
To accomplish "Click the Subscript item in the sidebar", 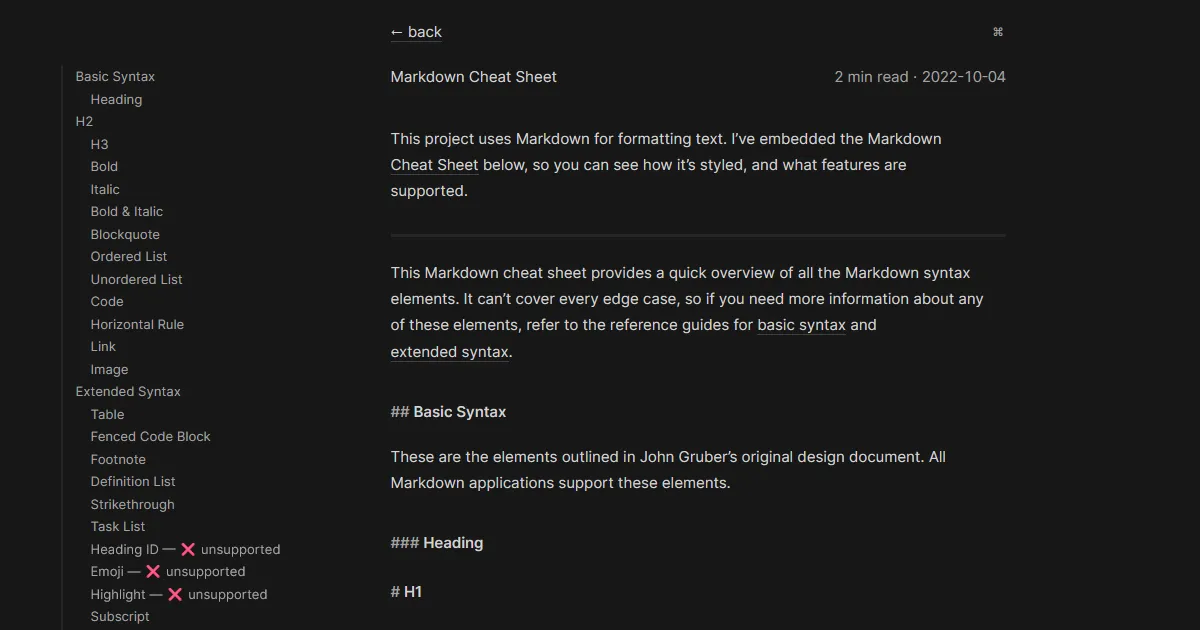I will point(120,617).
